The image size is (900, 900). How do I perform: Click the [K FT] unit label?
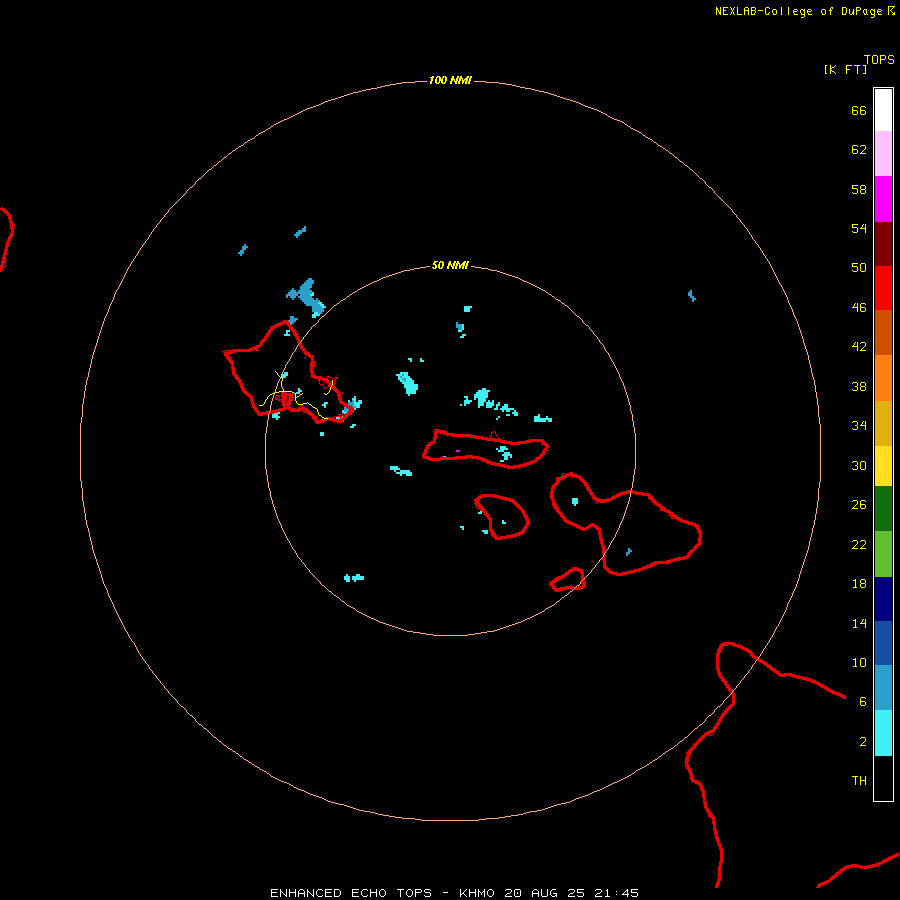pos(845,69)
